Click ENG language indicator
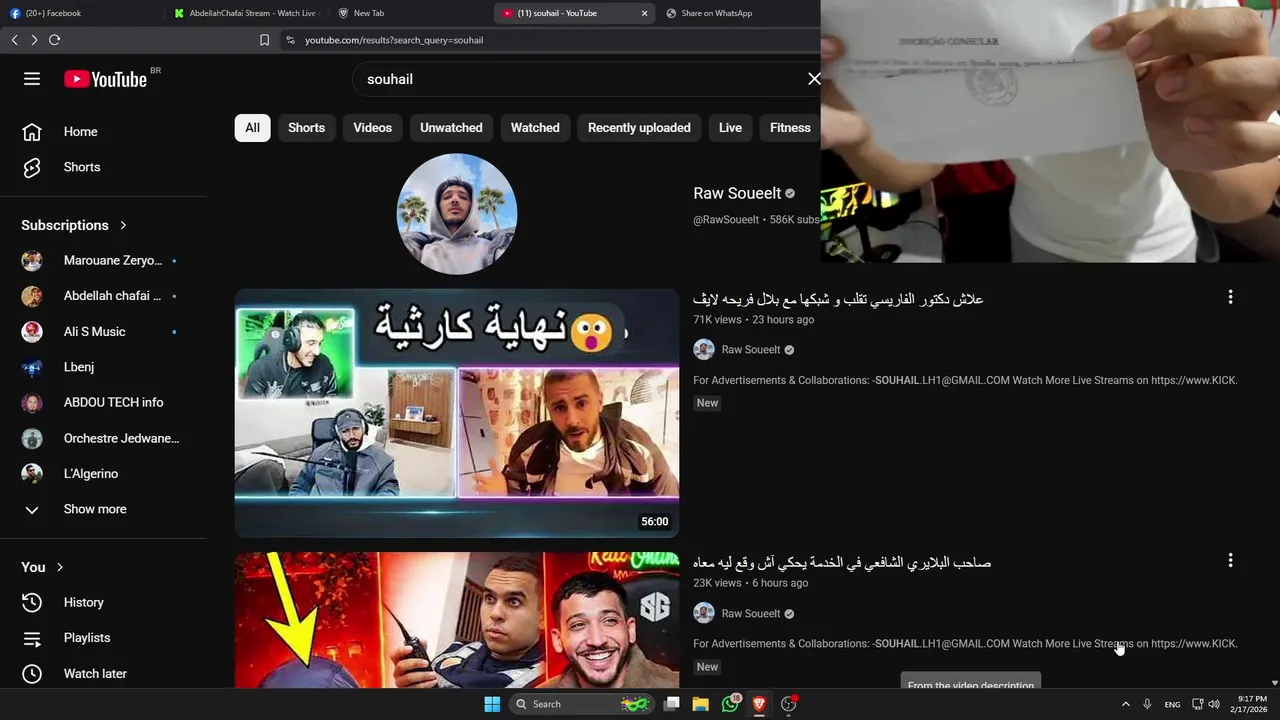Image resolution: width=1280 pixels, height=720 pixels. pos(1172,704)
